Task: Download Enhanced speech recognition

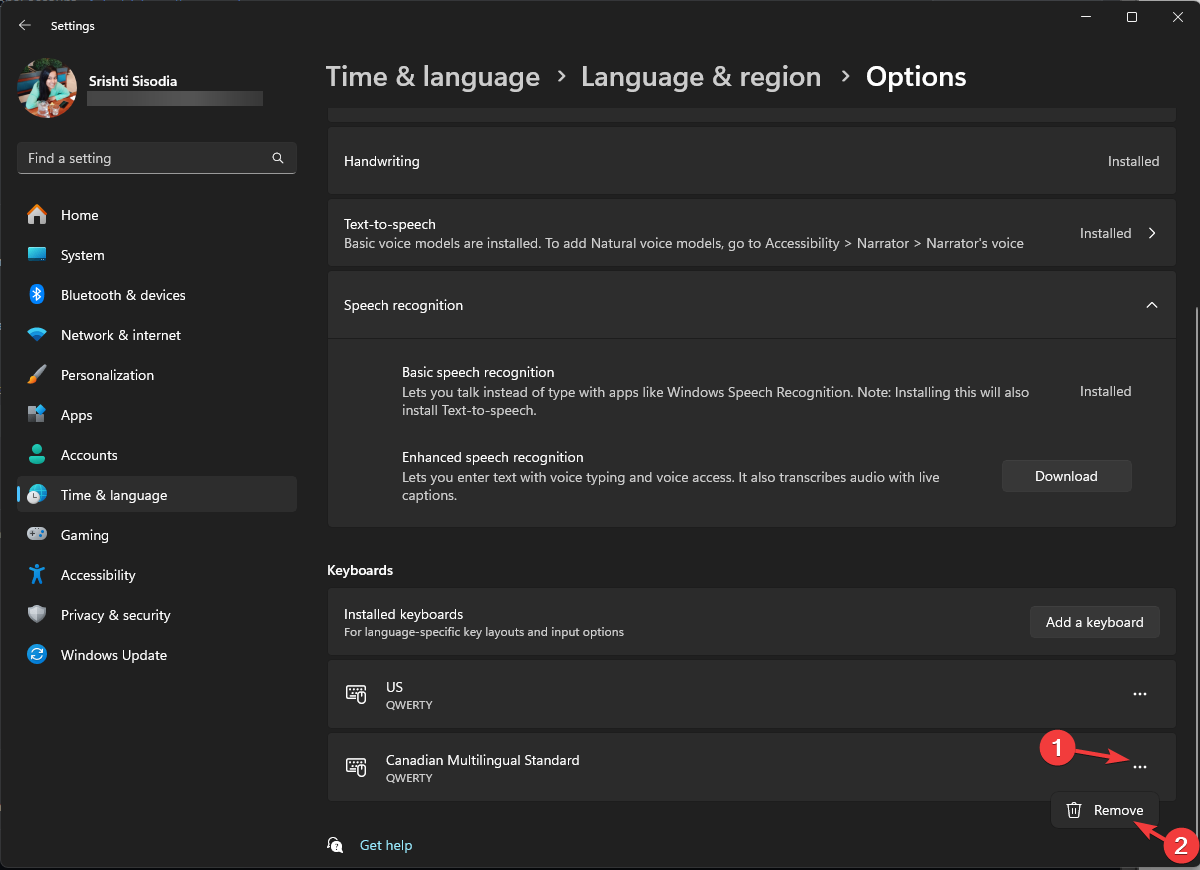Action: (1066, 476)
